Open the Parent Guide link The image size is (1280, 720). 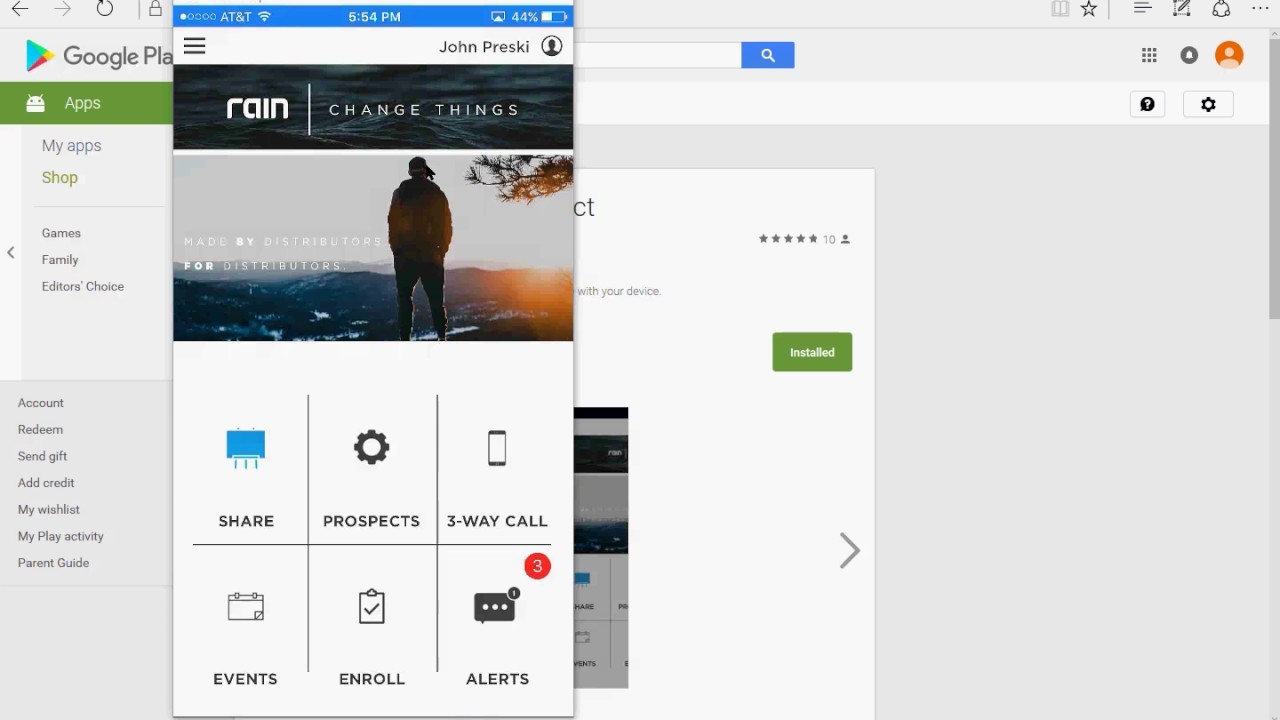pyautogui.click(x=53, y=563)
